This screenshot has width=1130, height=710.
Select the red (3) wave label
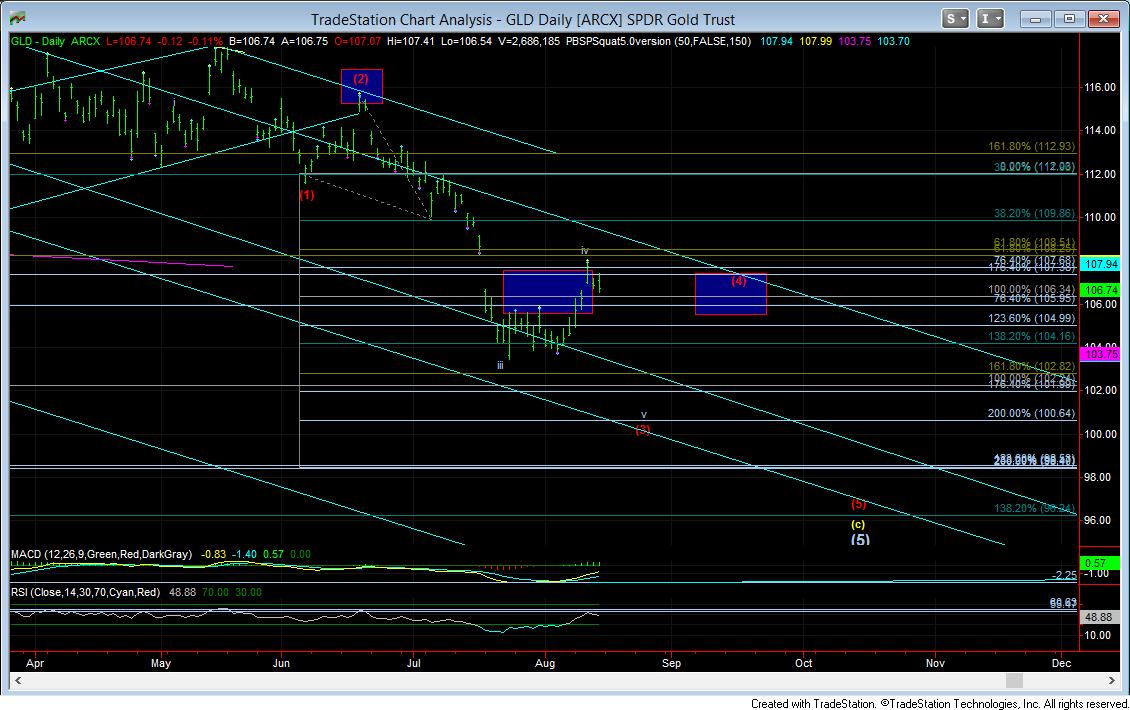tap(643, 430)
